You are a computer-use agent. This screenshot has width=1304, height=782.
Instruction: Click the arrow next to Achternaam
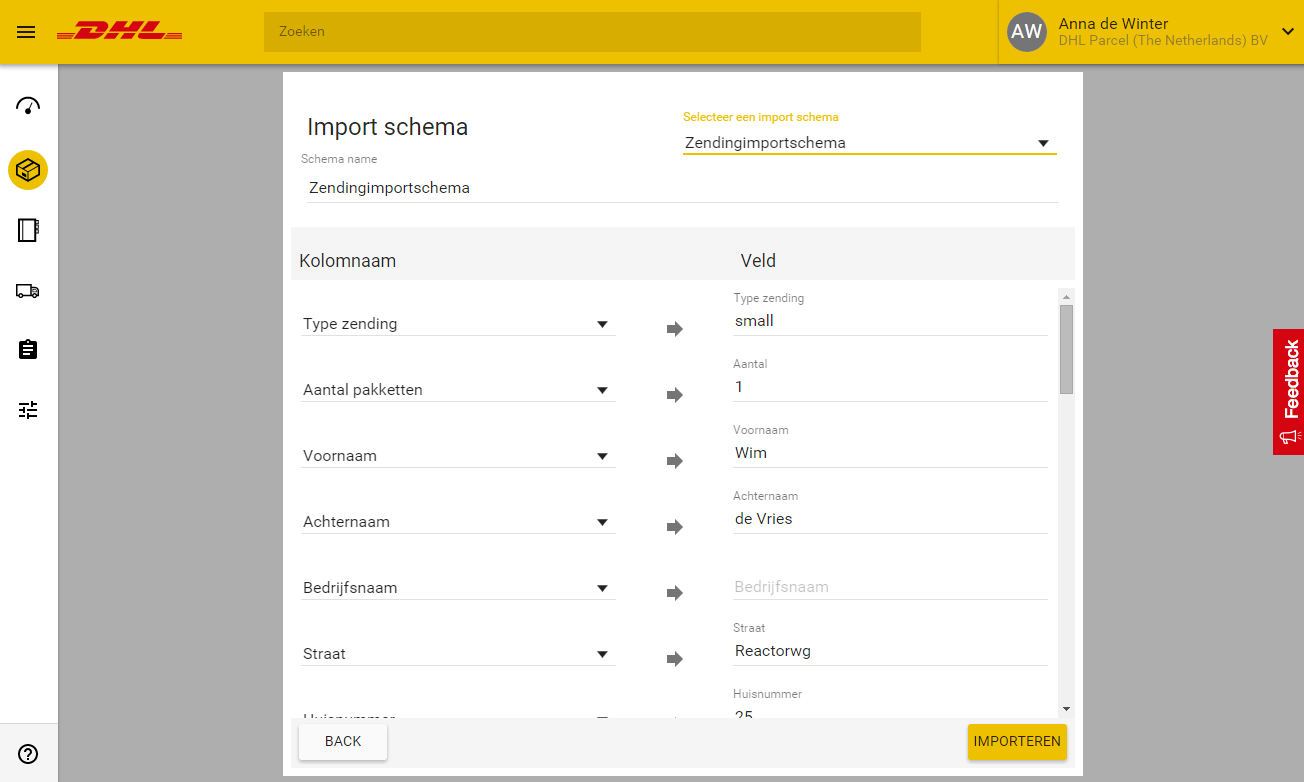click(675, 527)
